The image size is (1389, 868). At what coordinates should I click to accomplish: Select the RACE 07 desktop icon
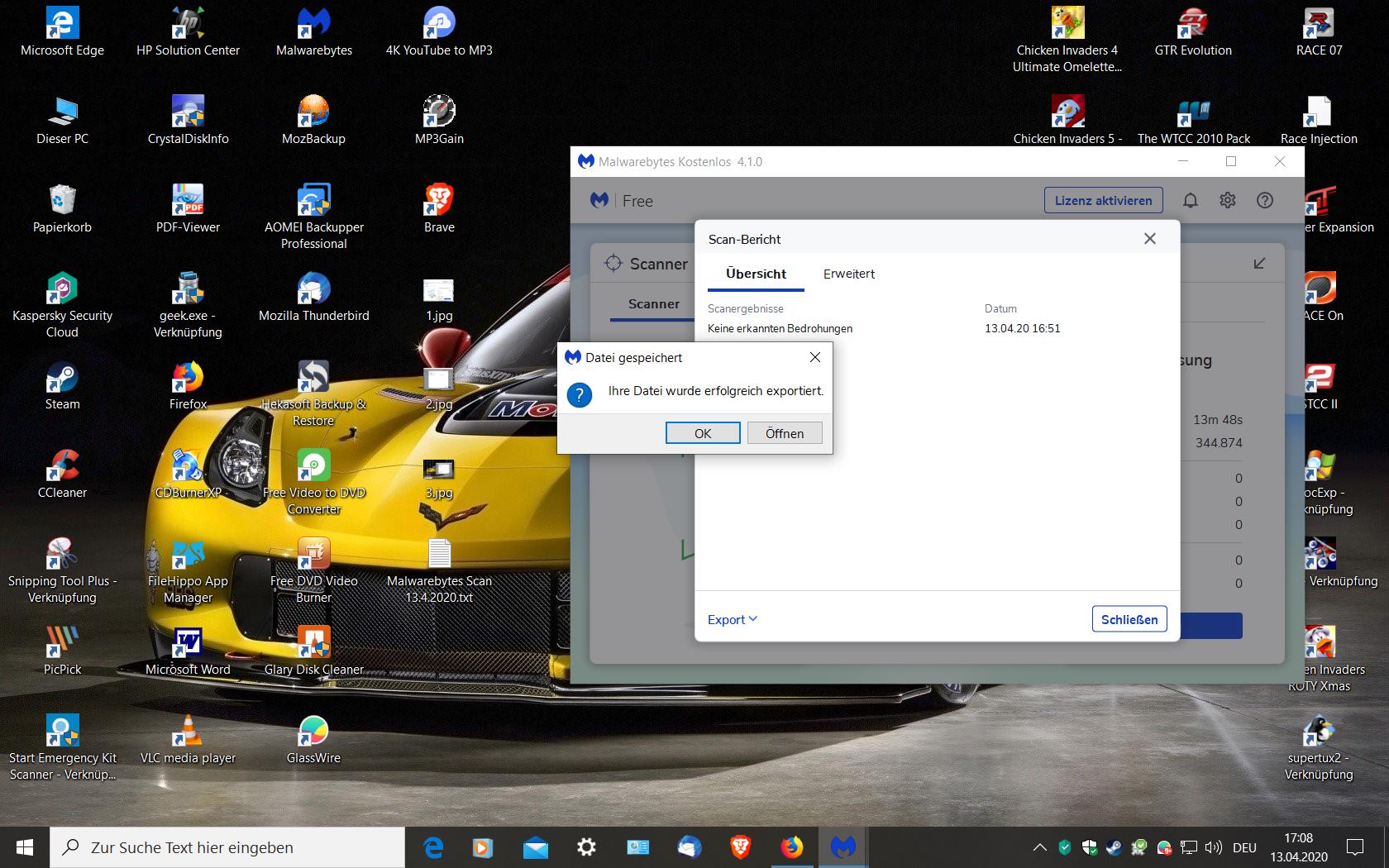coord(1319,32)
